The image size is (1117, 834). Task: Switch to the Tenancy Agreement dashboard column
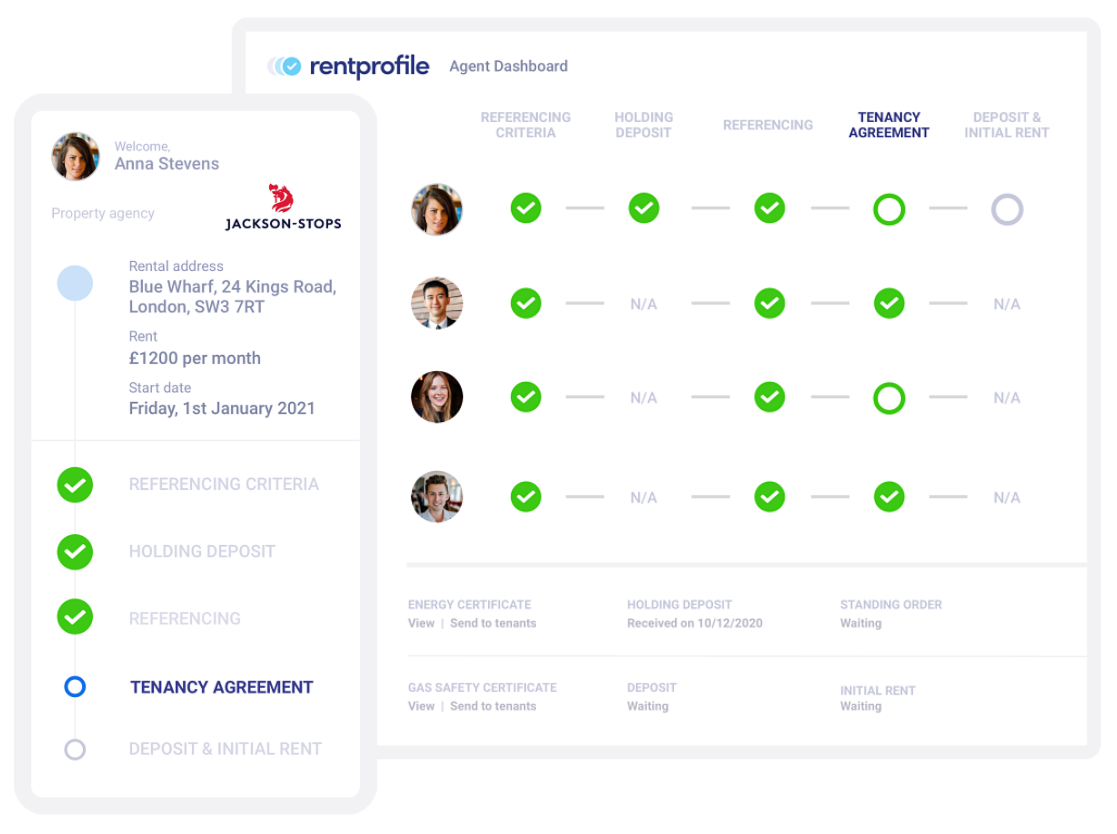(889, 124)
